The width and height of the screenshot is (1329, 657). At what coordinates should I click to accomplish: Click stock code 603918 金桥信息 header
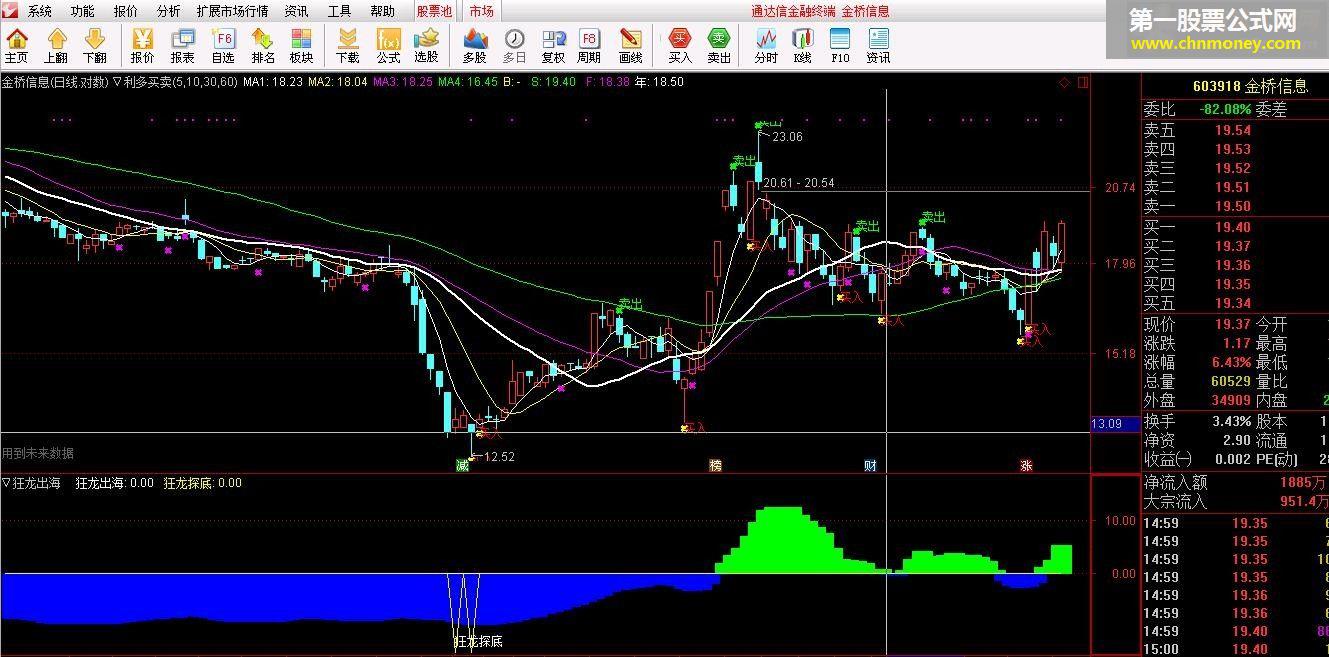pyautogui.click(x=1250, y=86)
